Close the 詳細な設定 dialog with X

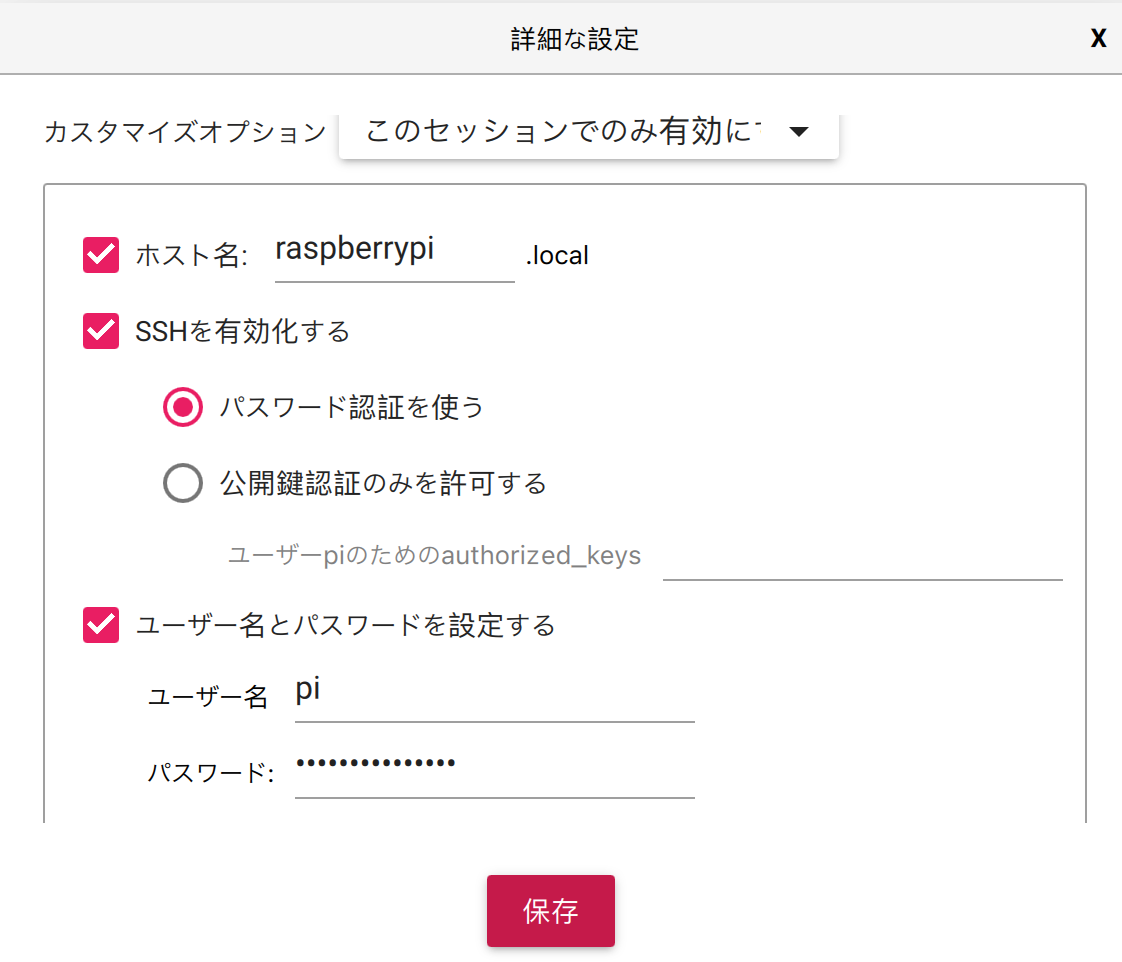point(1098,39)
